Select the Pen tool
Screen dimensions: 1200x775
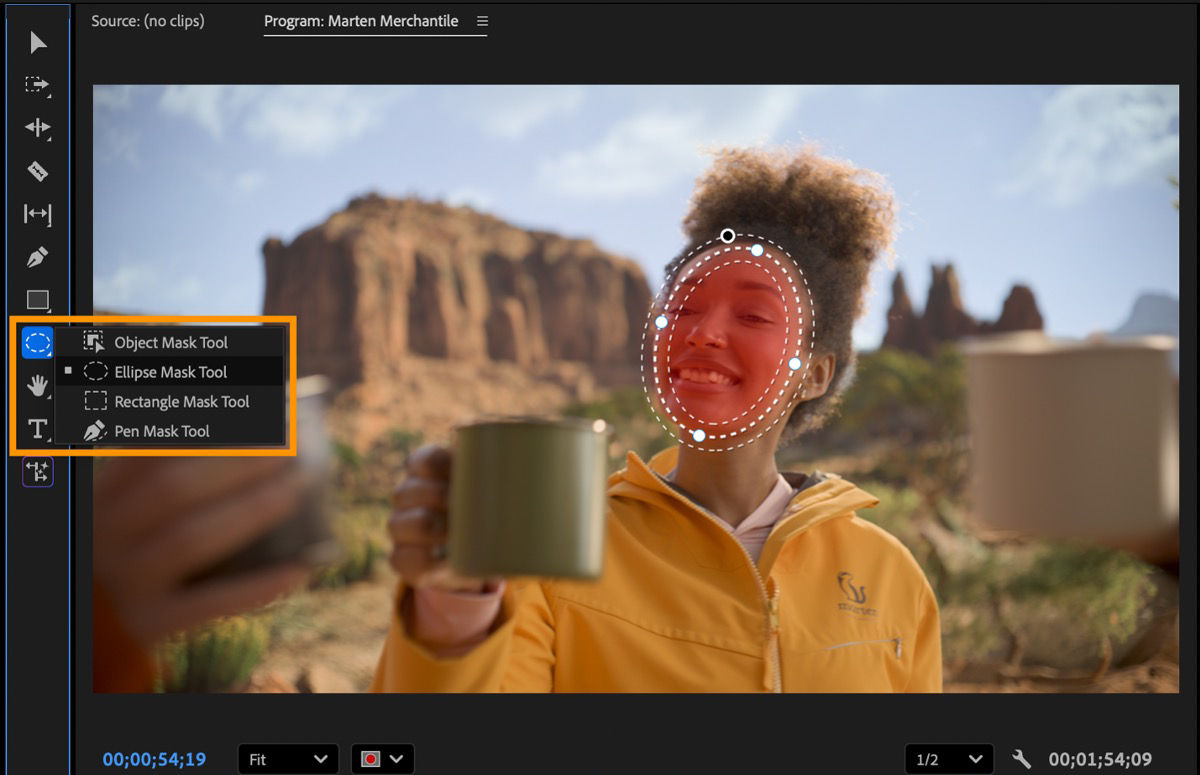(36, 257)
